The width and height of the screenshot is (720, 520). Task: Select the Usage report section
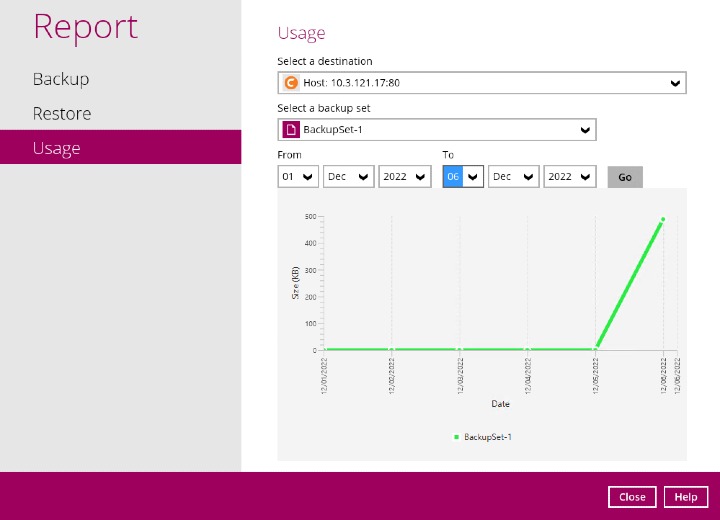(56, 148)
